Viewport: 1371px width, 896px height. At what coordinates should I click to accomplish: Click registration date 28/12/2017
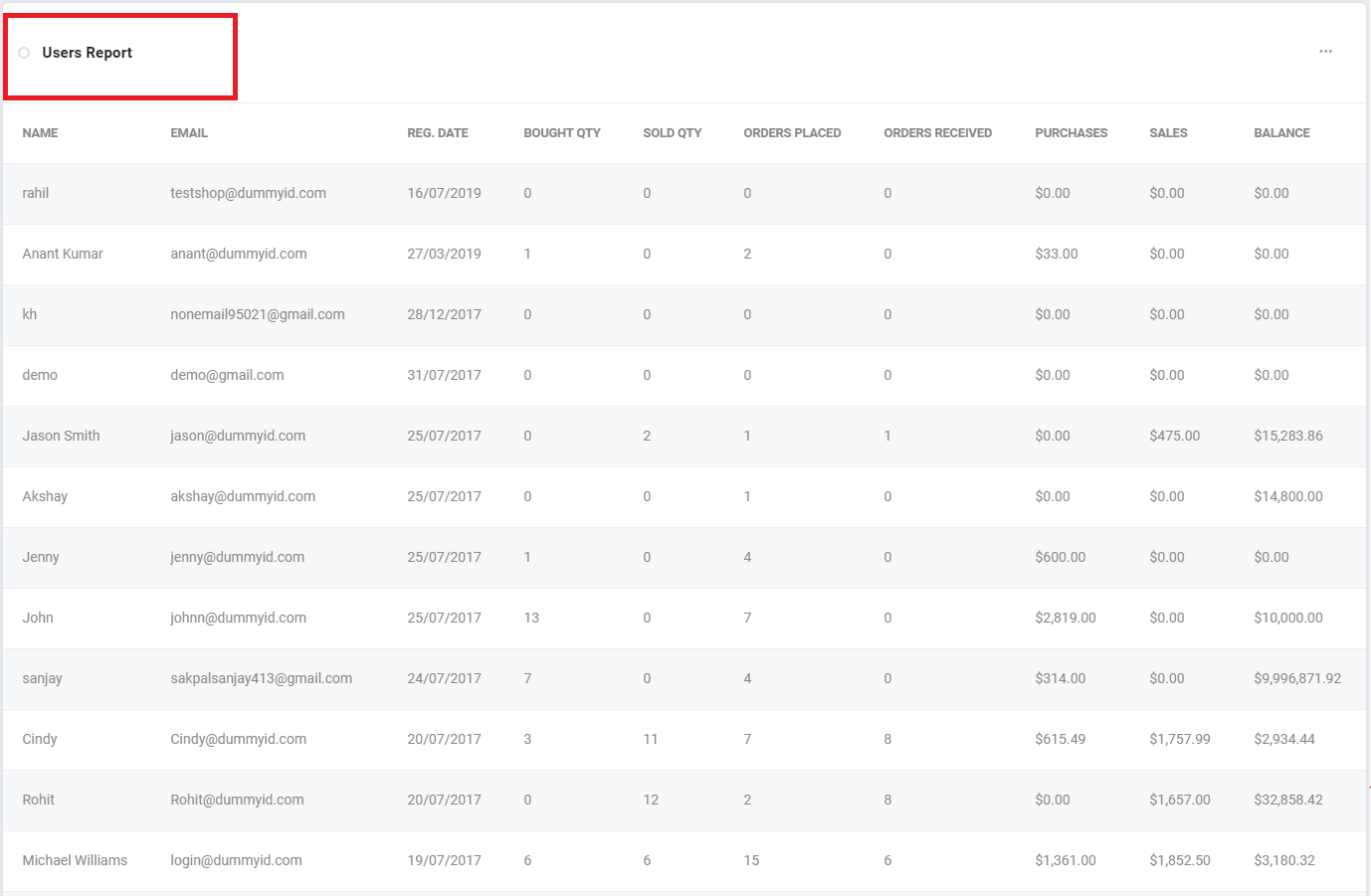[x=444, y=315]
